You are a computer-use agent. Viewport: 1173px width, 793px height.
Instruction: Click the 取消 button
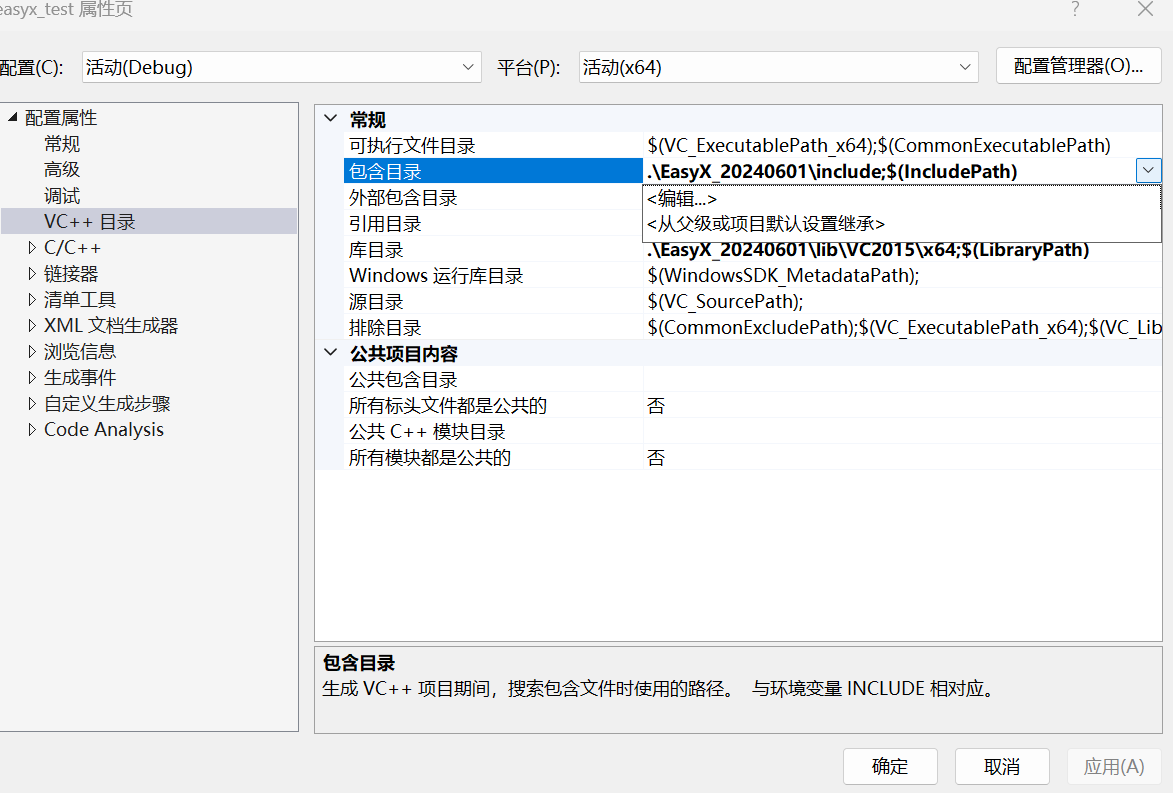(x=1002, y=767)
